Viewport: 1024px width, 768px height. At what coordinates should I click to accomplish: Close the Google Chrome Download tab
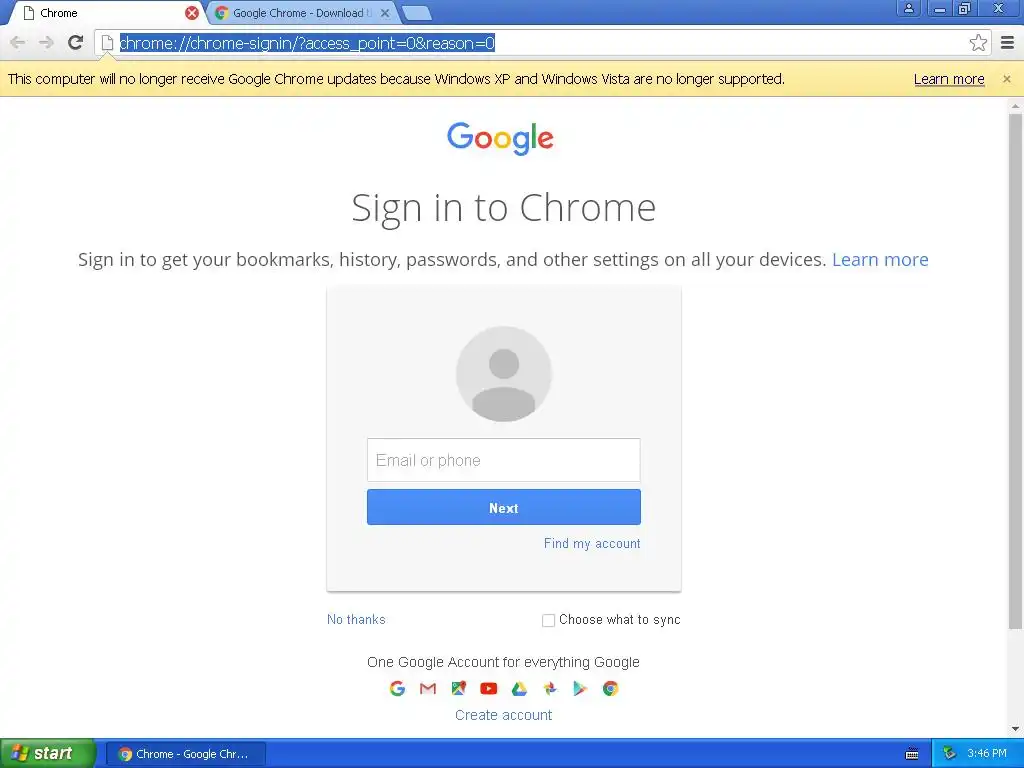click(x=385, y=13)
